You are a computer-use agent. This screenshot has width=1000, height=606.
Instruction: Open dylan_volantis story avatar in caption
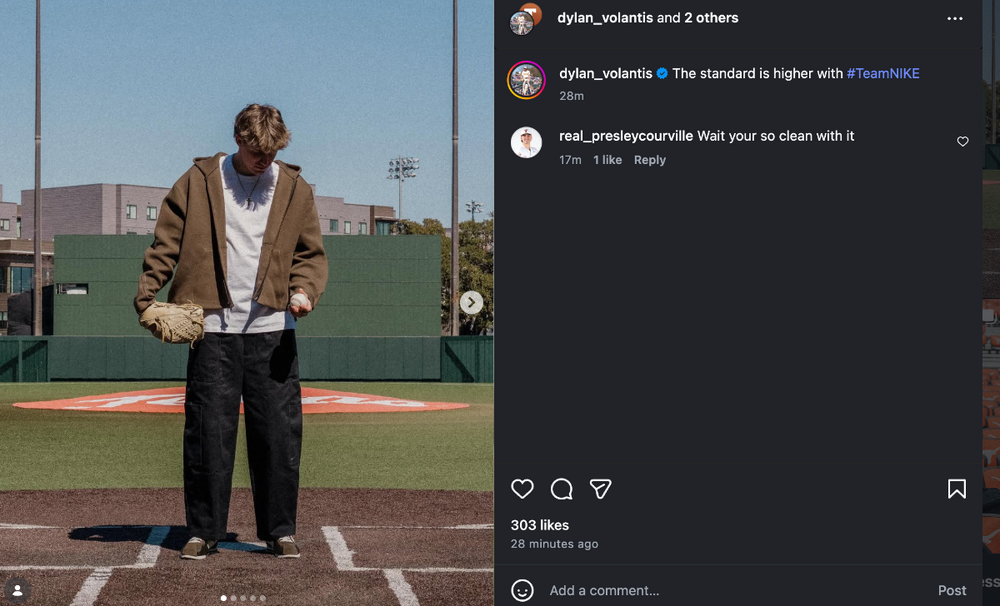(526, 80)
